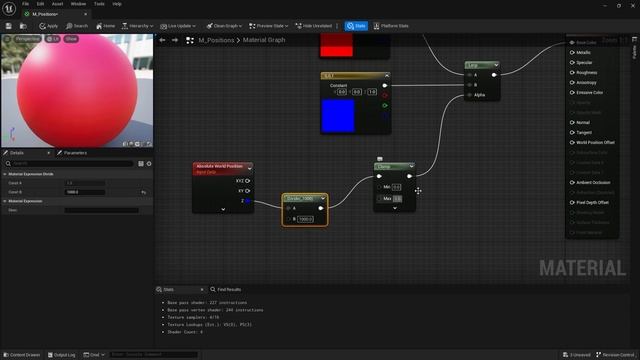The height and width of the screenshot is (360, 640).
Task: Expand Absolute World Position bottom chevron
Action: [223, 209]
